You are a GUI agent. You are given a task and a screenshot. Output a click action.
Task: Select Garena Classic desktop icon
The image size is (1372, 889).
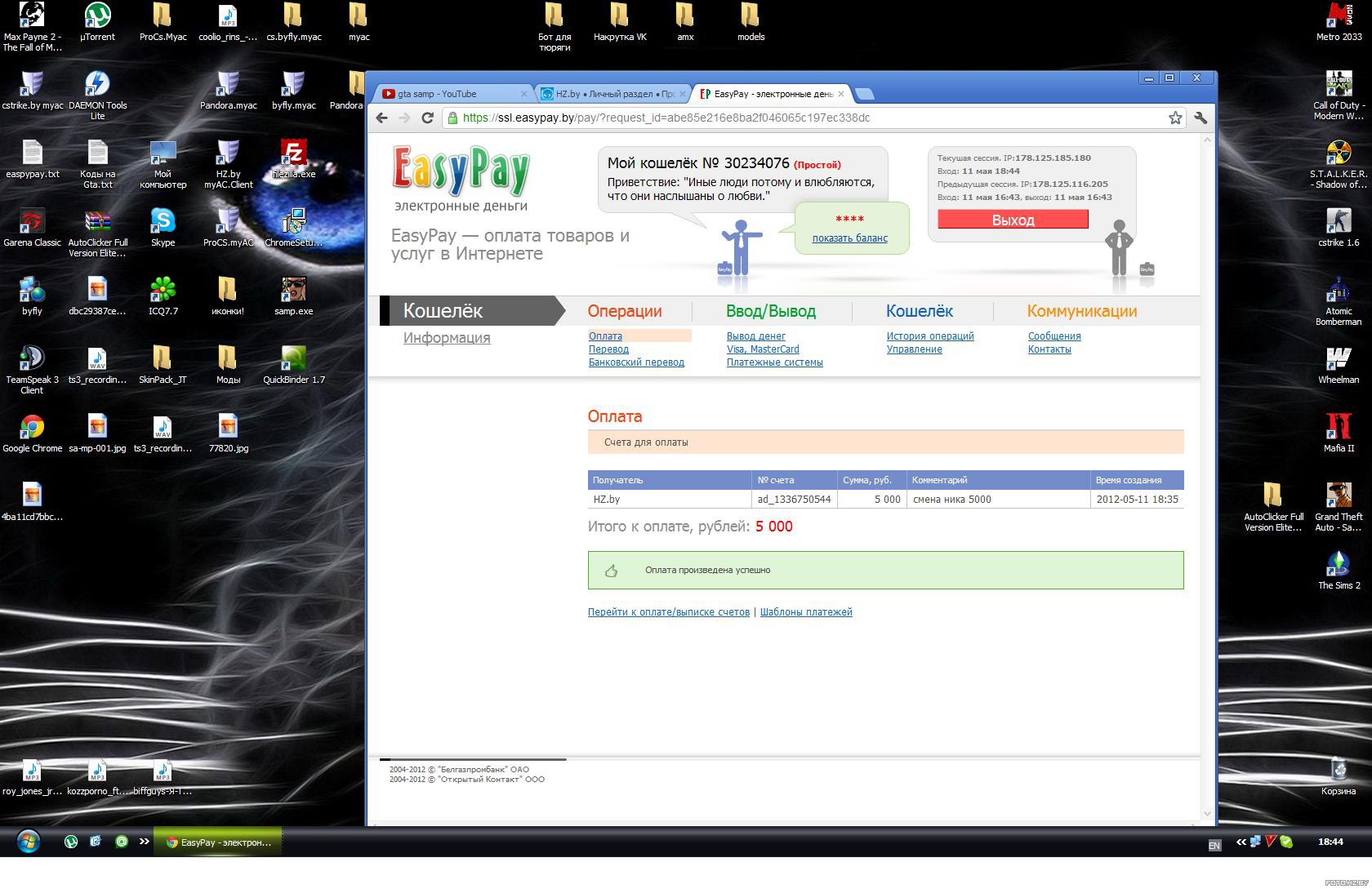click(x=32, y=228)
